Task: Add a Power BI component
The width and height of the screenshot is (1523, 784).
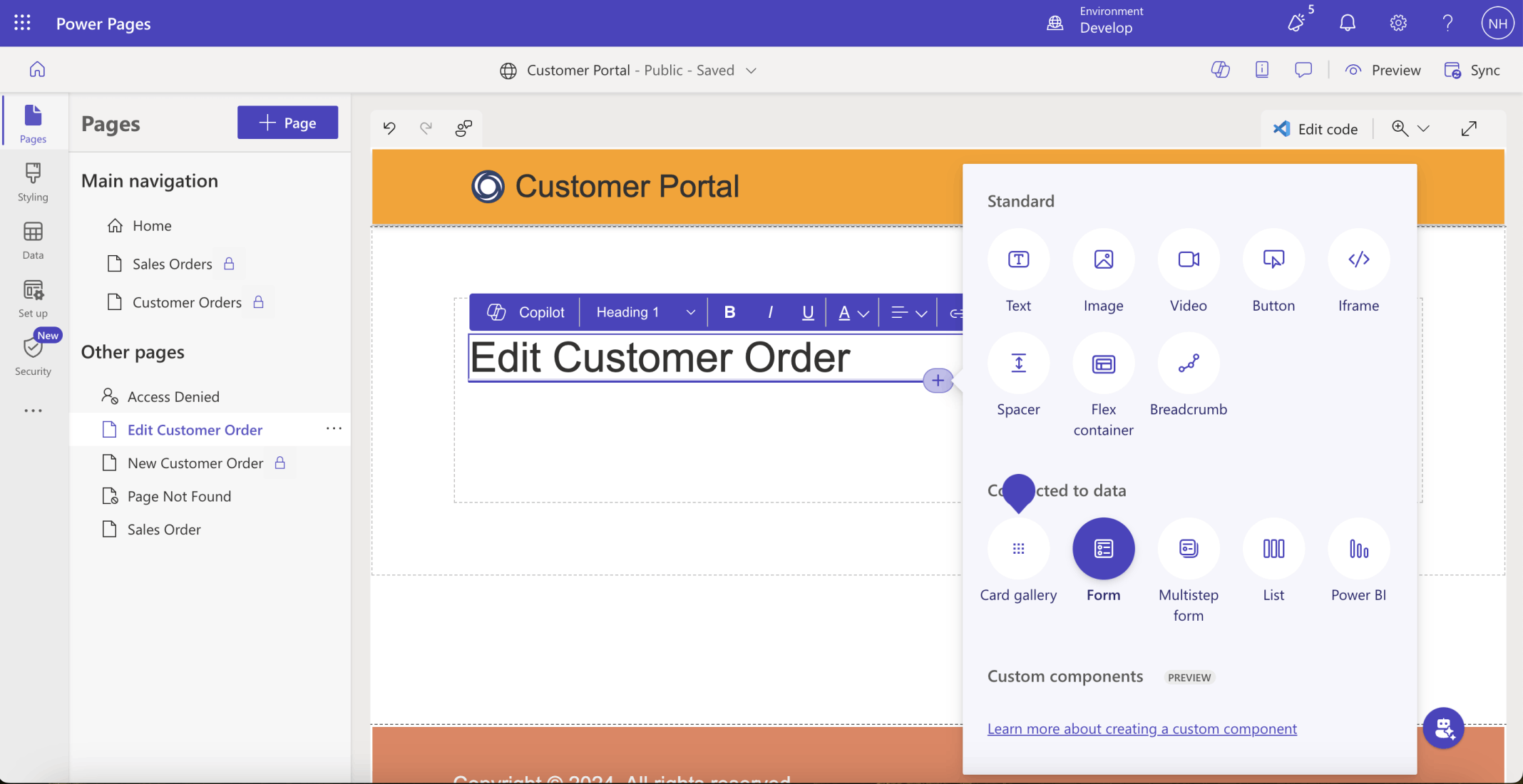Action: [1358, 549]
